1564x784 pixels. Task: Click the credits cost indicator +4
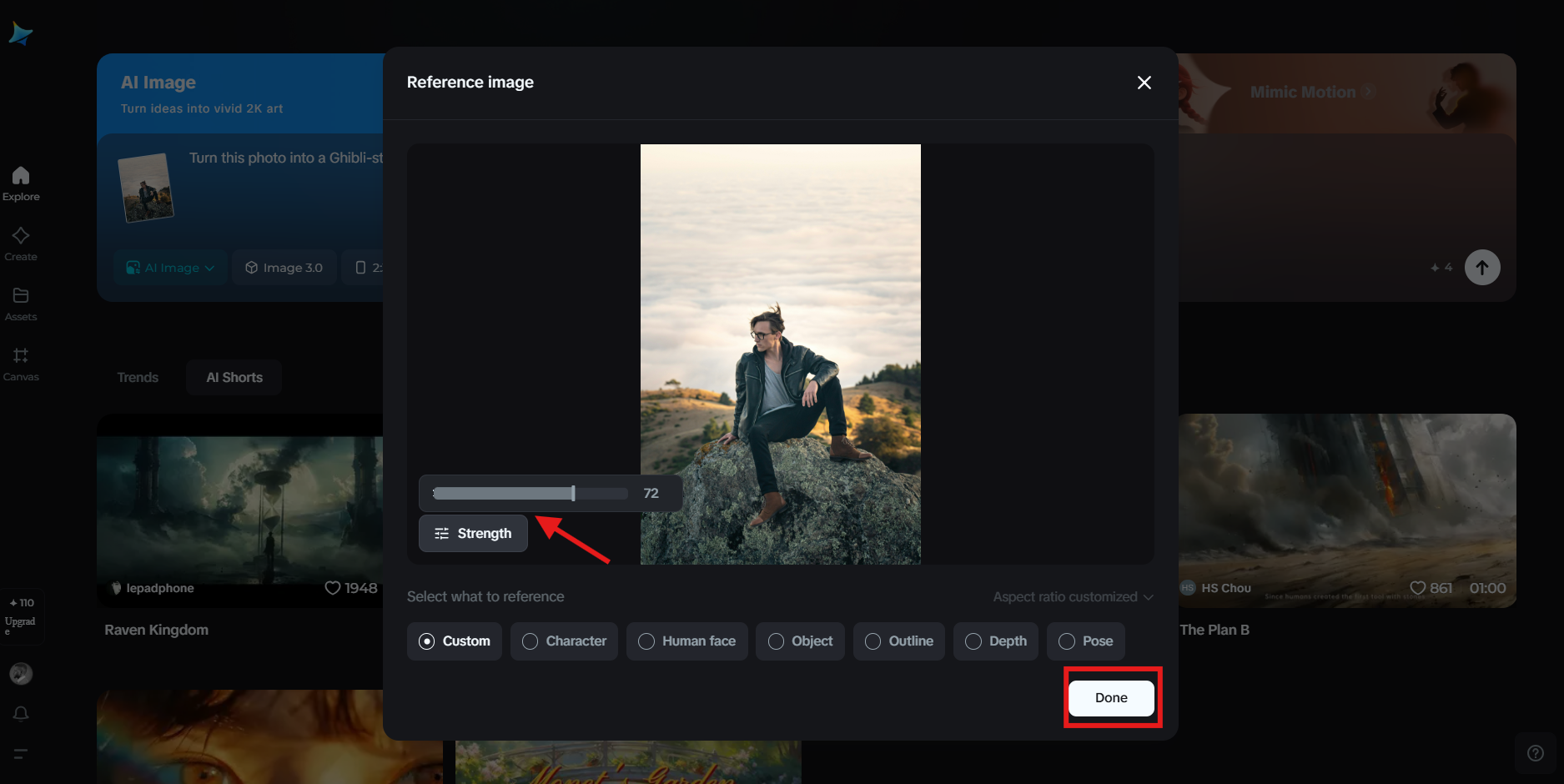pyautogui.click(x=1441, y=268)
